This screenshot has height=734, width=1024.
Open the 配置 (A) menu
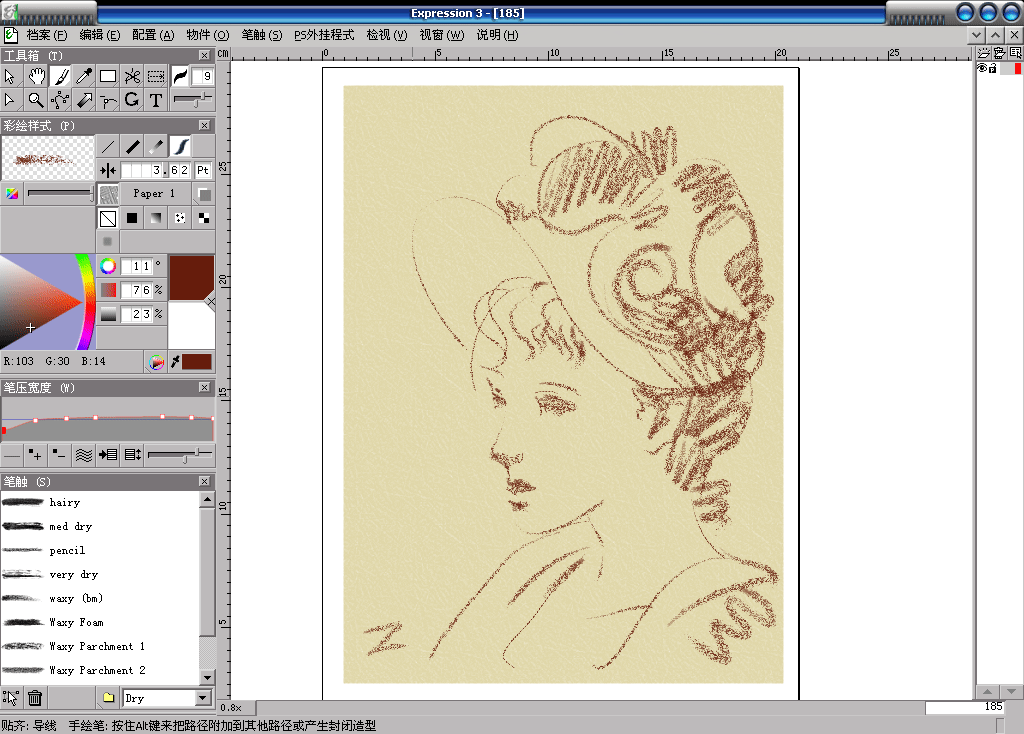coord(153,35)
